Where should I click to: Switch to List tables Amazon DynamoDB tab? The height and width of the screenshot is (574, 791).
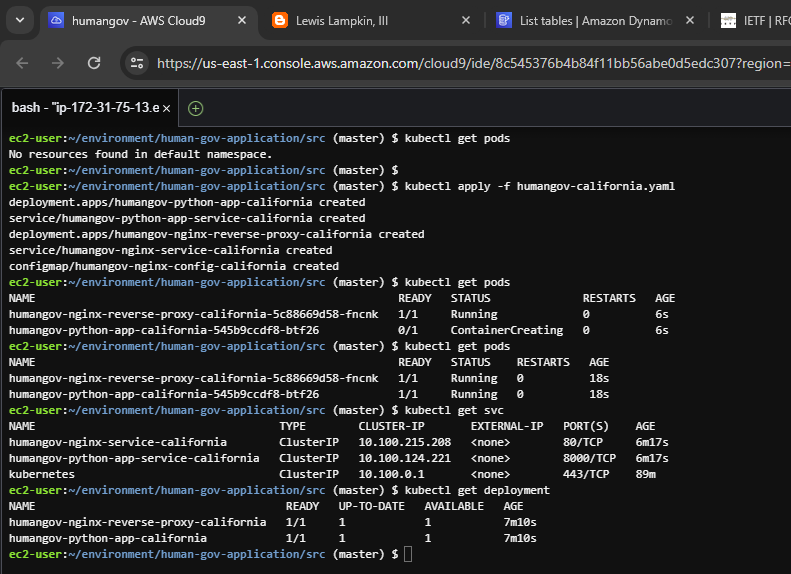coord(596,21)
